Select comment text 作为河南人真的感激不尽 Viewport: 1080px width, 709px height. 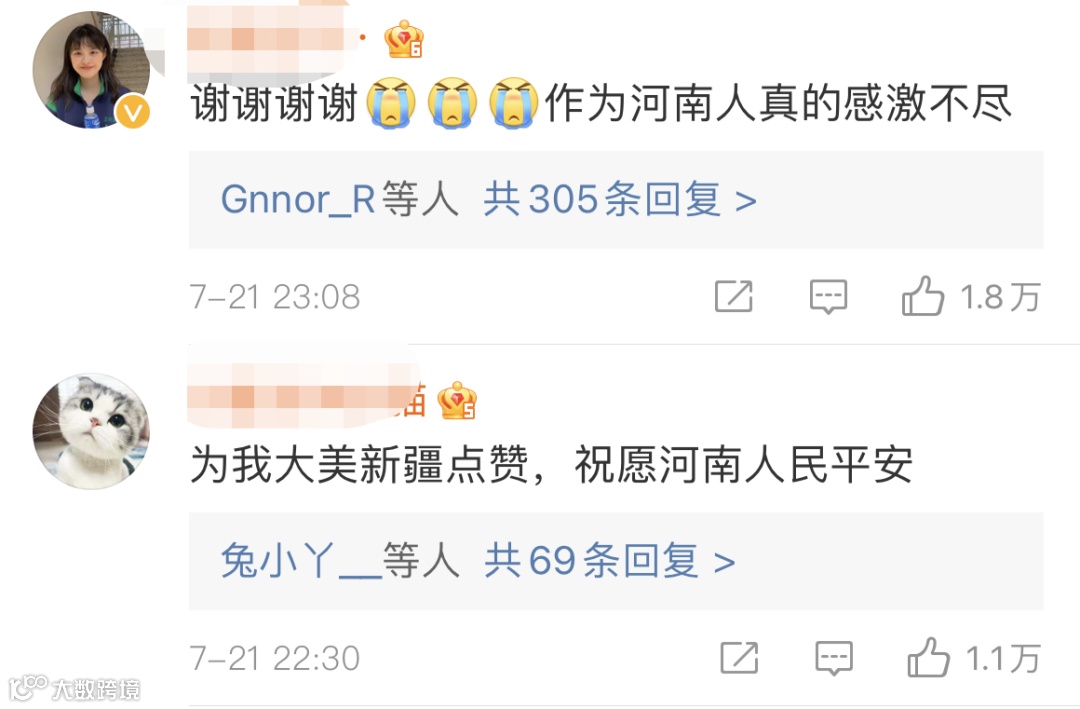tap(778, 103)
